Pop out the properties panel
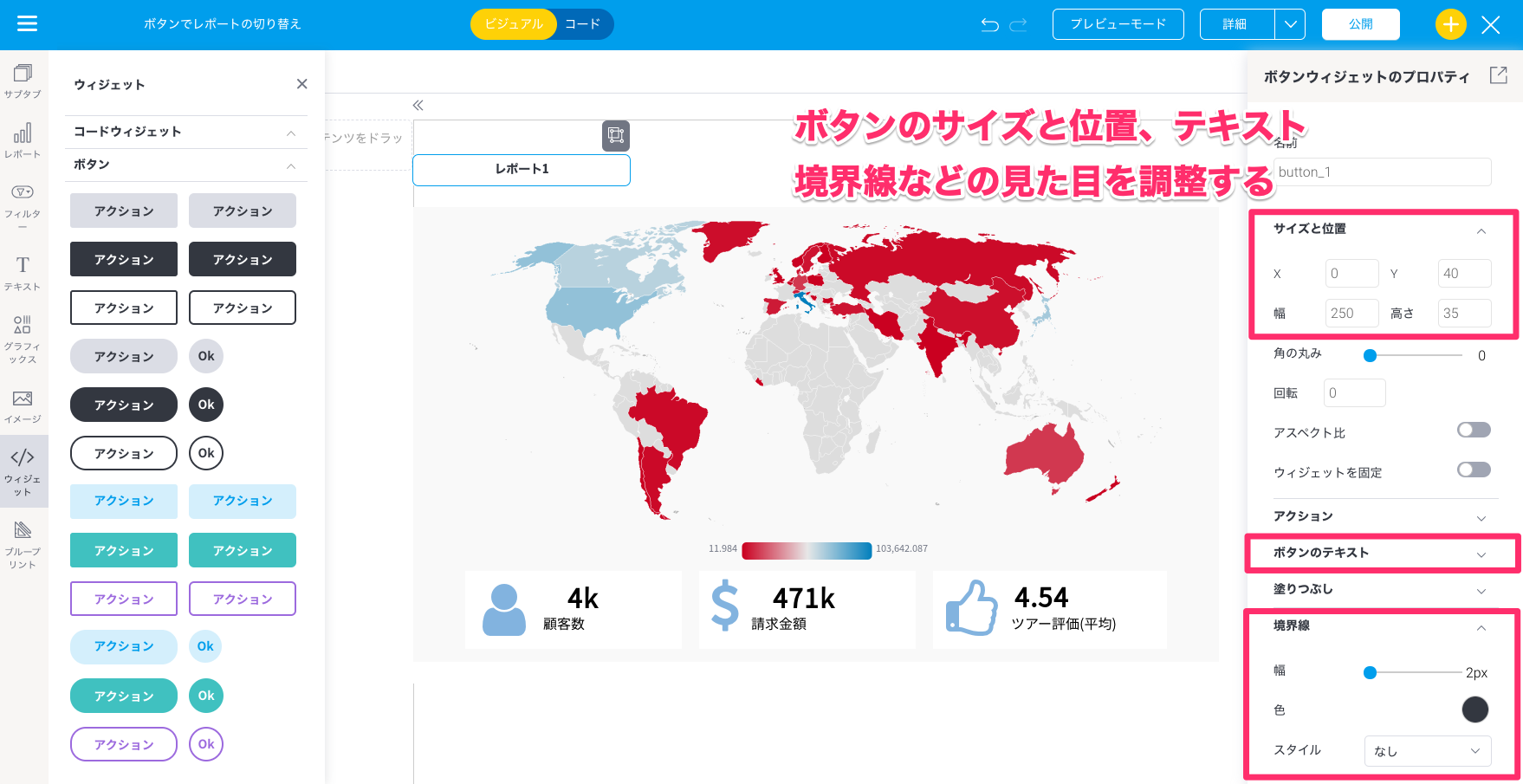Screen dimensions: 1523x784 pos(1498,75)
